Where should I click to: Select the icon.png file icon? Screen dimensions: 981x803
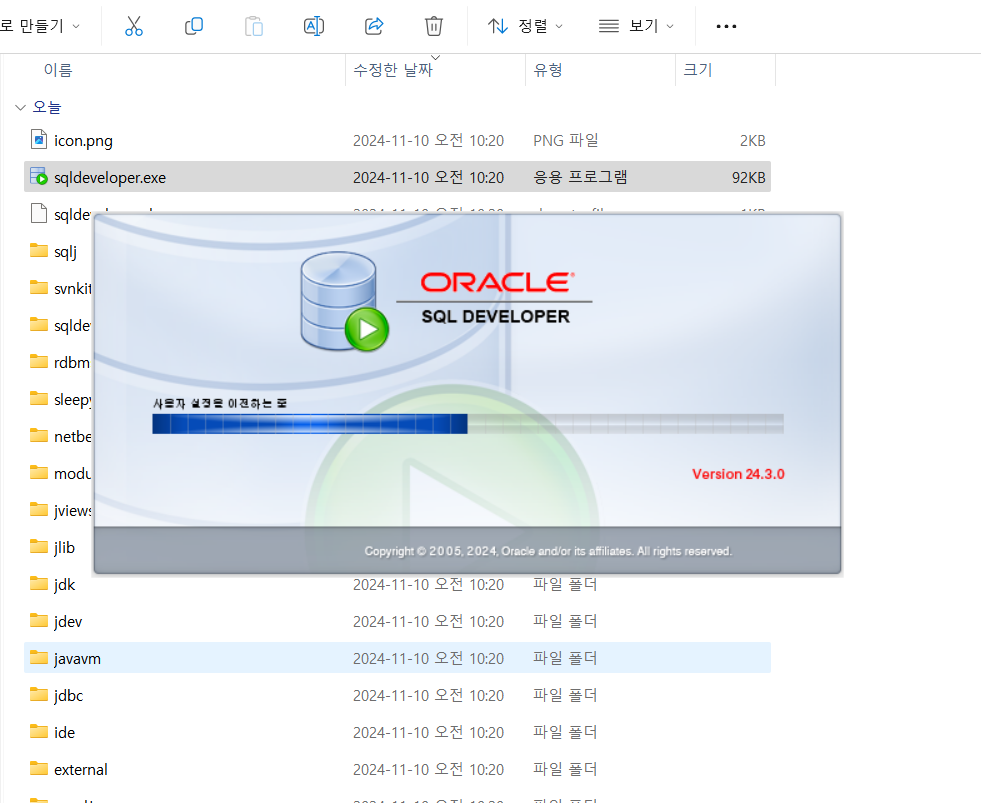tap(39, 140)
